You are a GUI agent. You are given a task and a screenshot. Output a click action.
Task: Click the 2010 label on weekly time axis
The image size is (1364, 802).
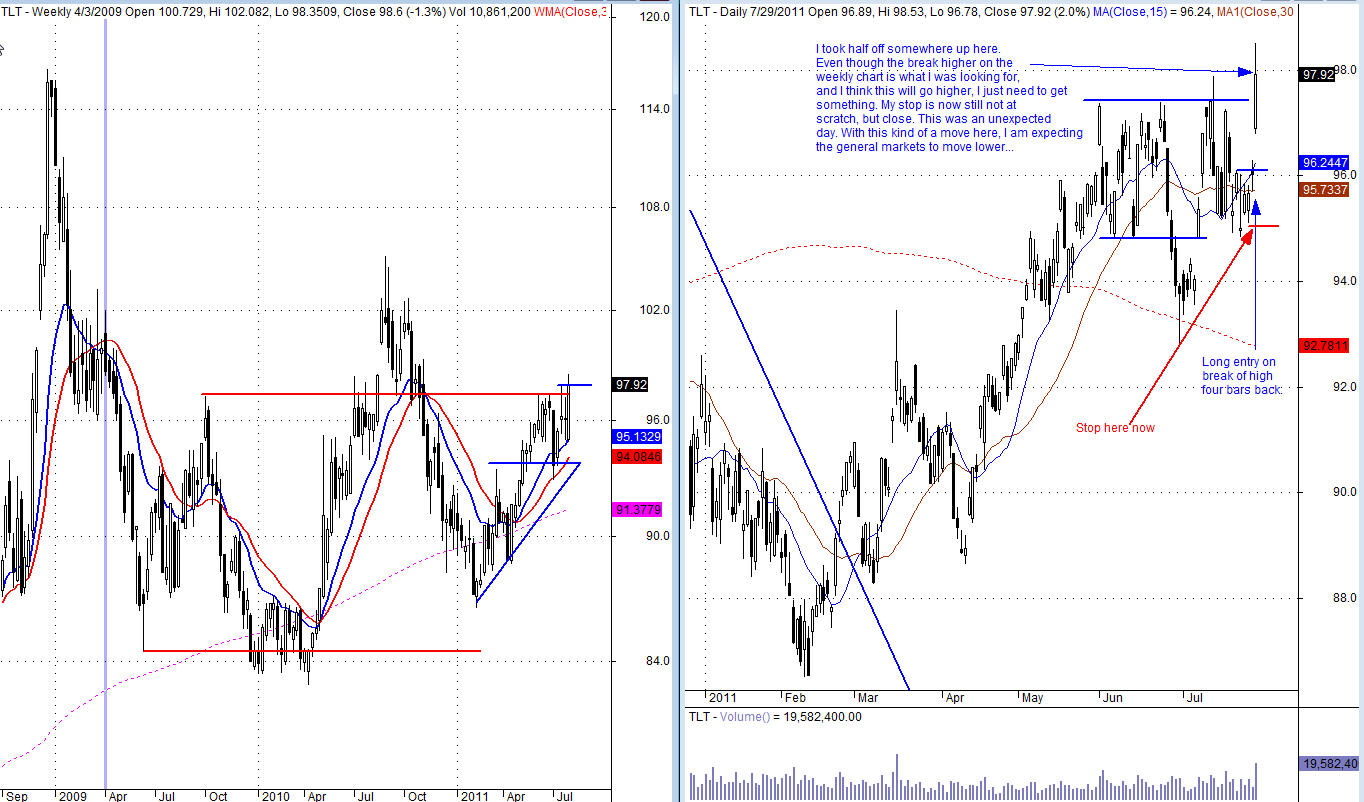click(x=276, y=796)
